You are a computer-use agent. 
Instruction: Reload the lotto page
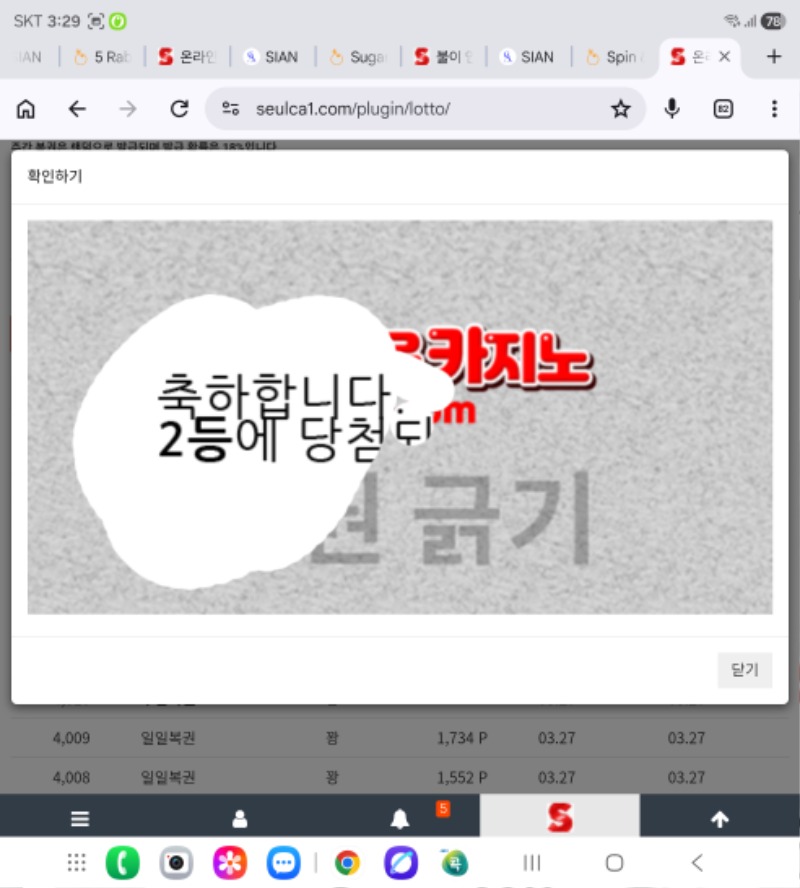pos(179,109)
